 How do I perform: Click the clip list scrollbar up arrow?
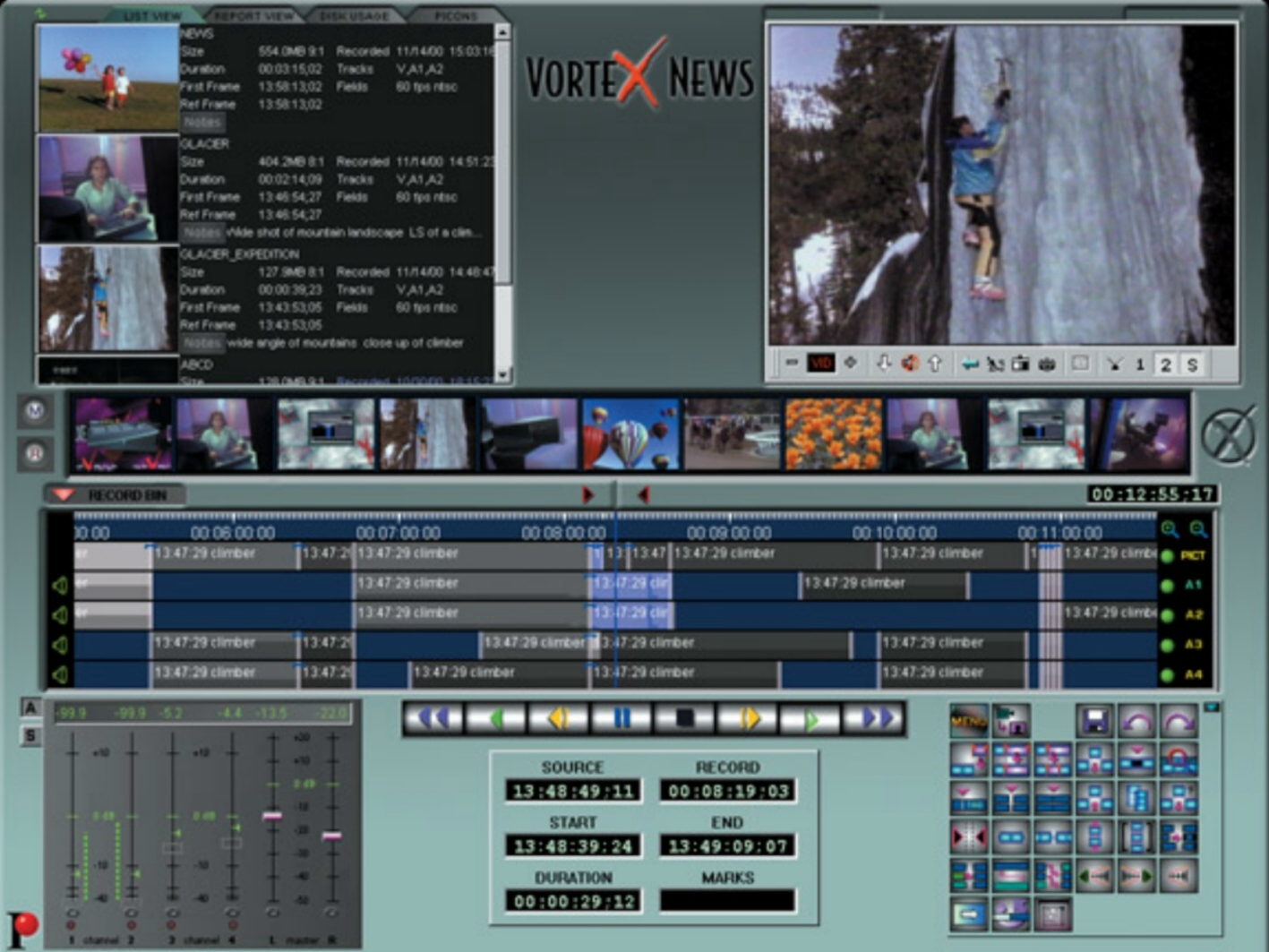tap(502, 32)
